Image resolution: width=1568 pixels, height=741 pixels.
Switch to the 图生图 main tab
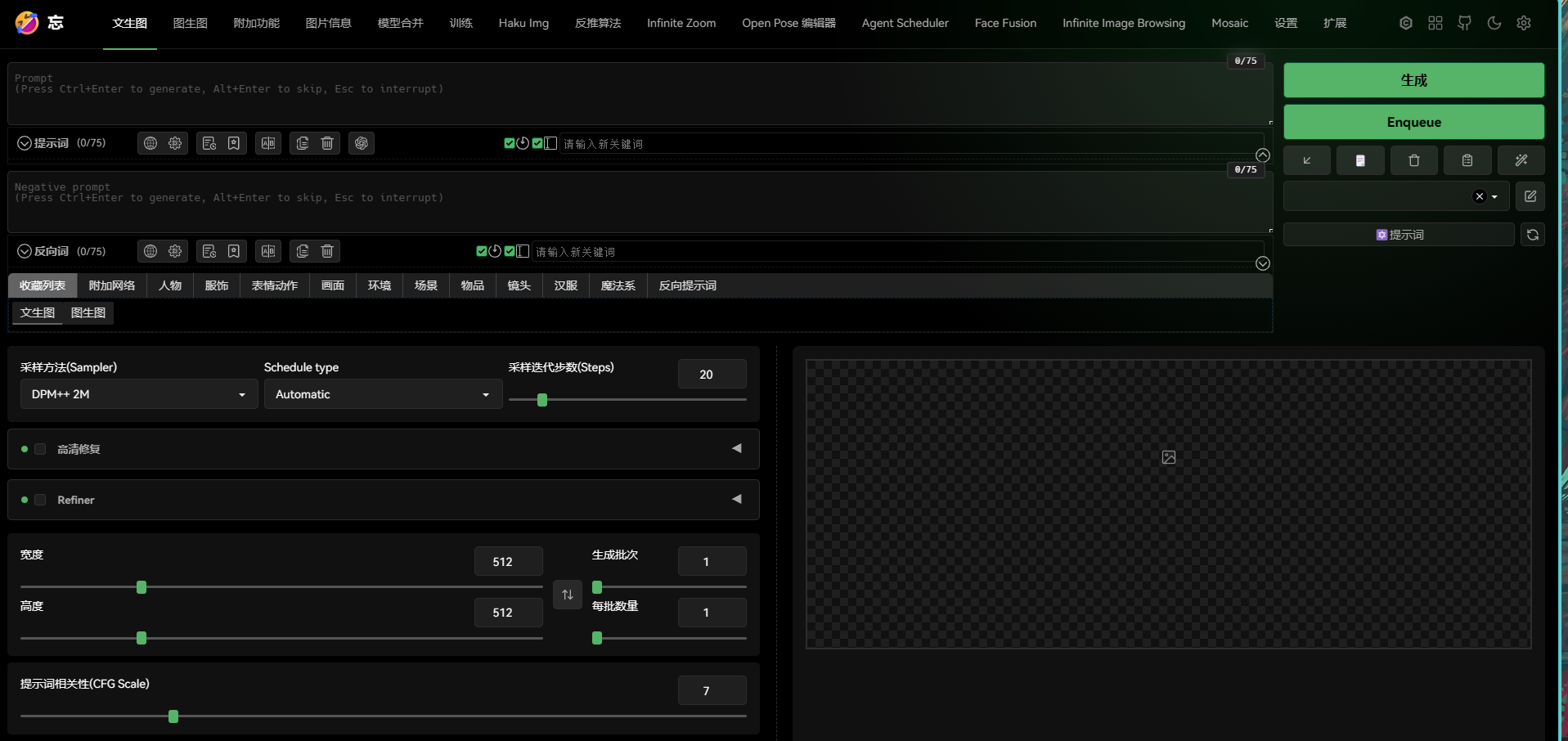click(x=191, y=23)
